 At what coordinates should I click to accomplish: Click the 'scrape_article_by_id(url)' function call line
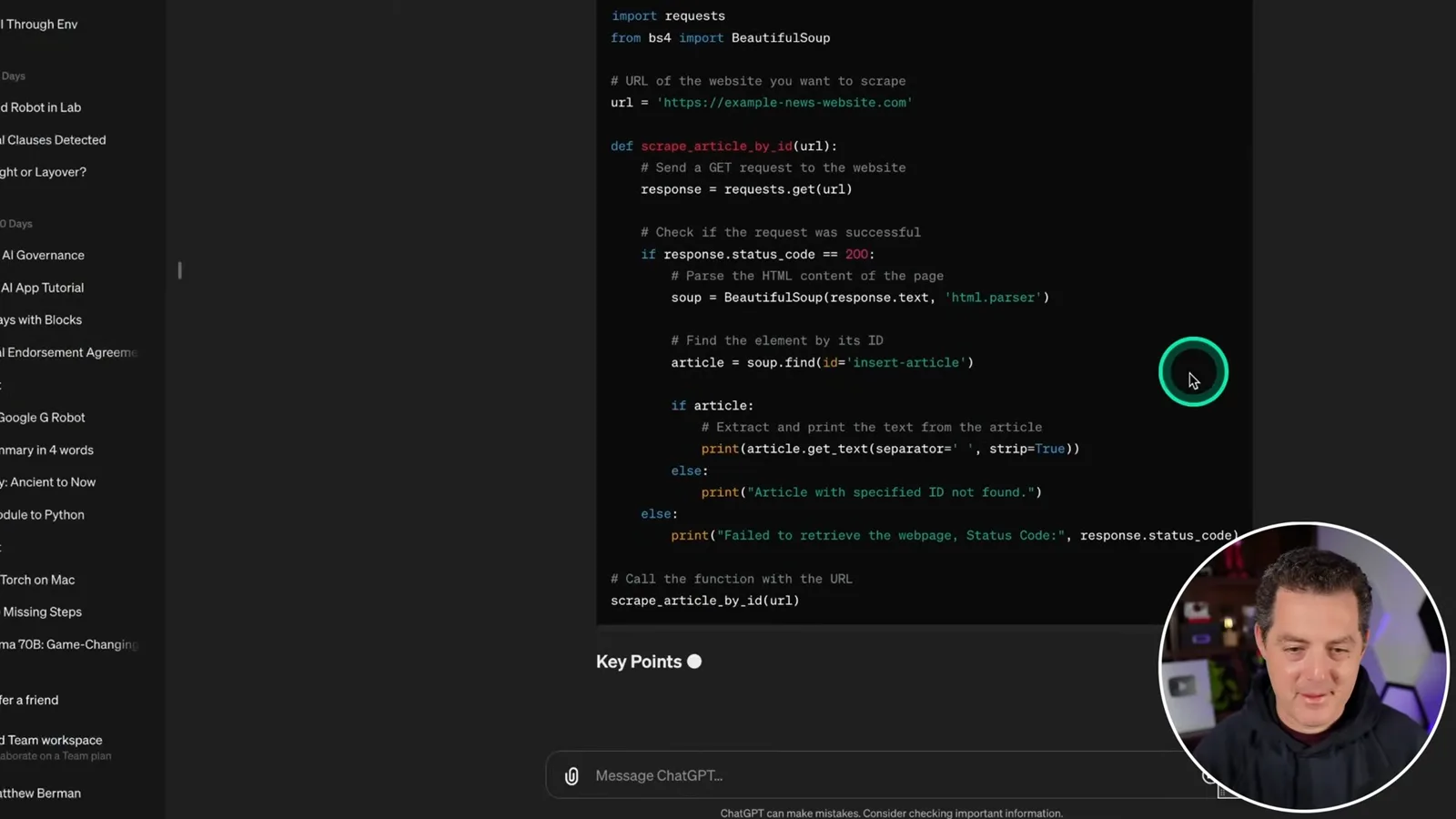[704, 601]
